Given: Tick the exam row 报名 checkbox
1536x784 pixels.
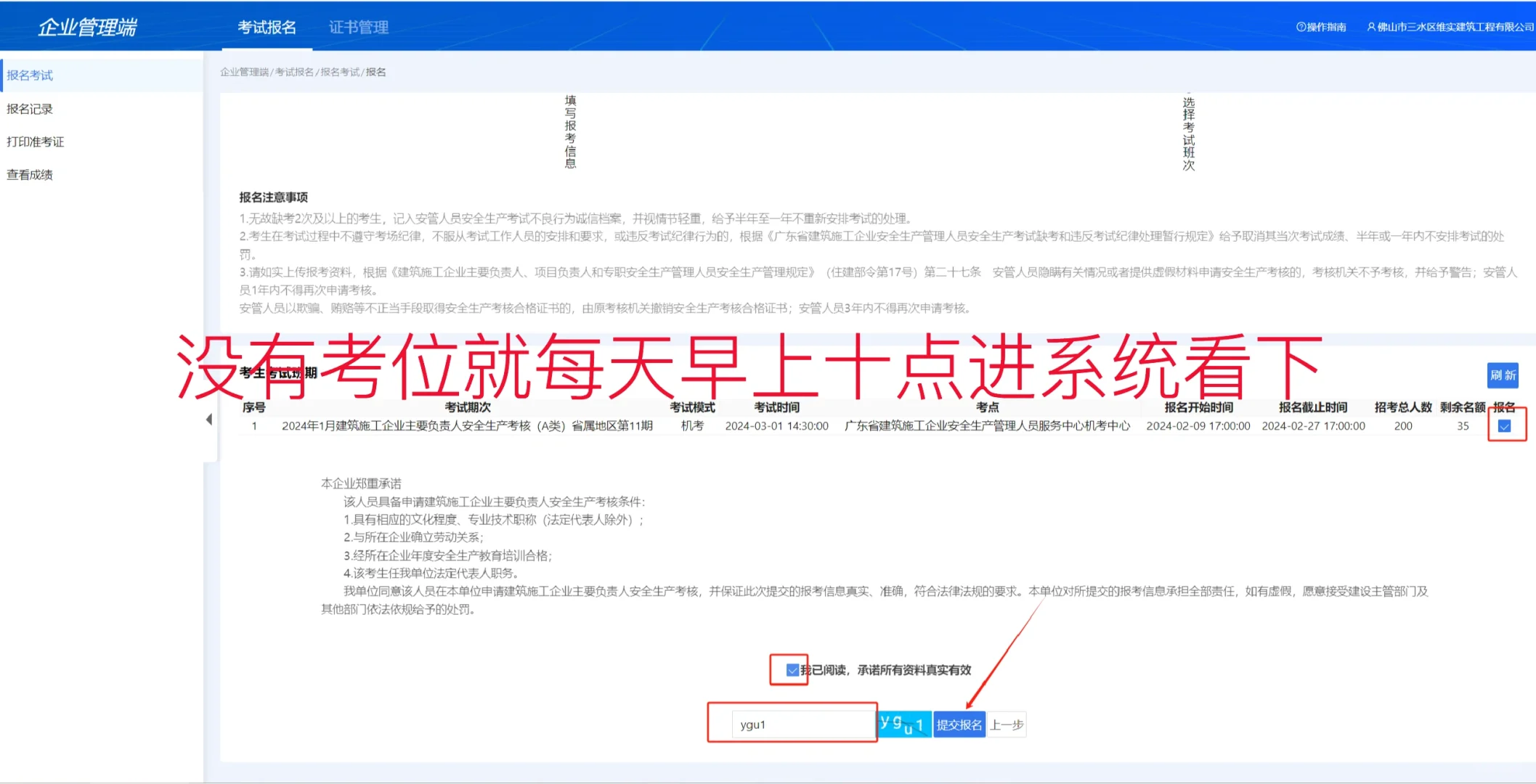Looking at the screenshot, I should pos(1504,426).
